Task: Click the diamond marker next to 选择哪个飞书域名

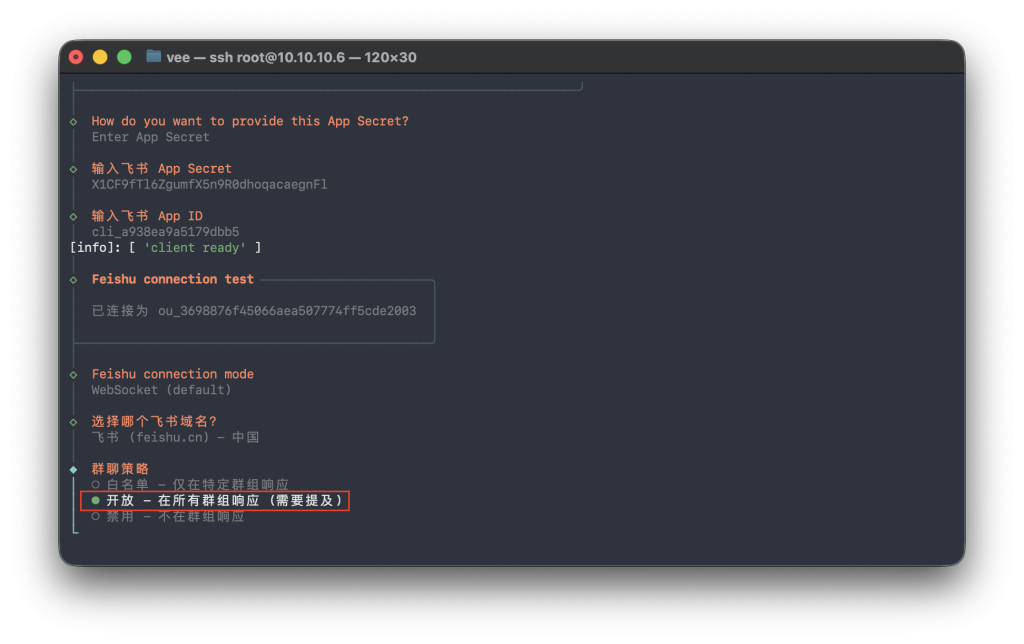Action: (x=73, y=422)
